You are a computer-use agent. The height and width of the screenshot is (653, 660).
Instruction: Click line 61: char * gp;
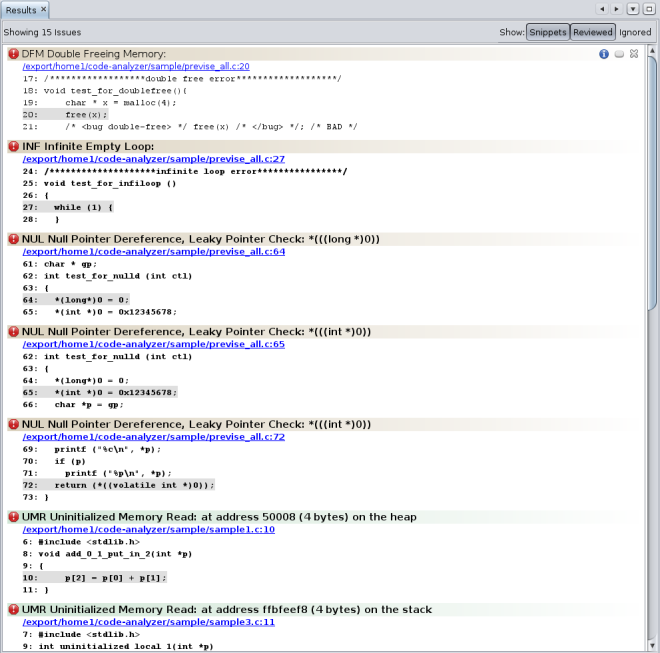tap(60, 264)
